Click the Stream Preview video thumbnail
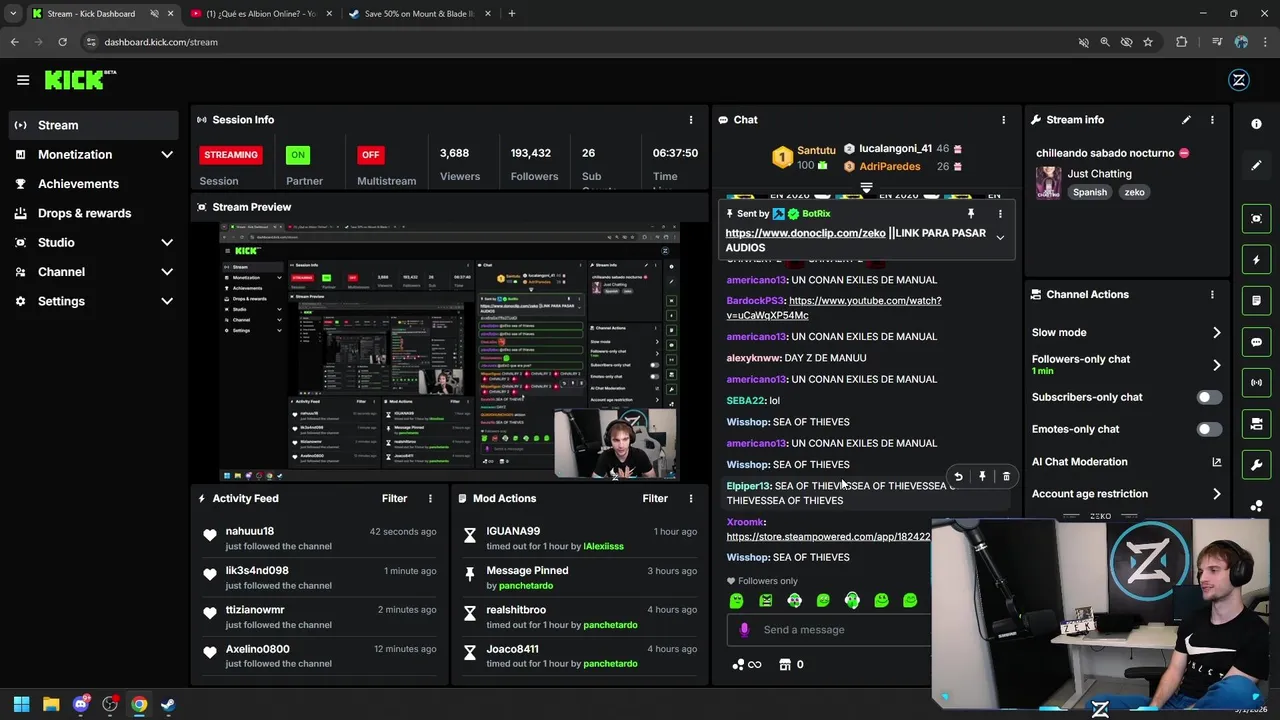 point(449,351)
